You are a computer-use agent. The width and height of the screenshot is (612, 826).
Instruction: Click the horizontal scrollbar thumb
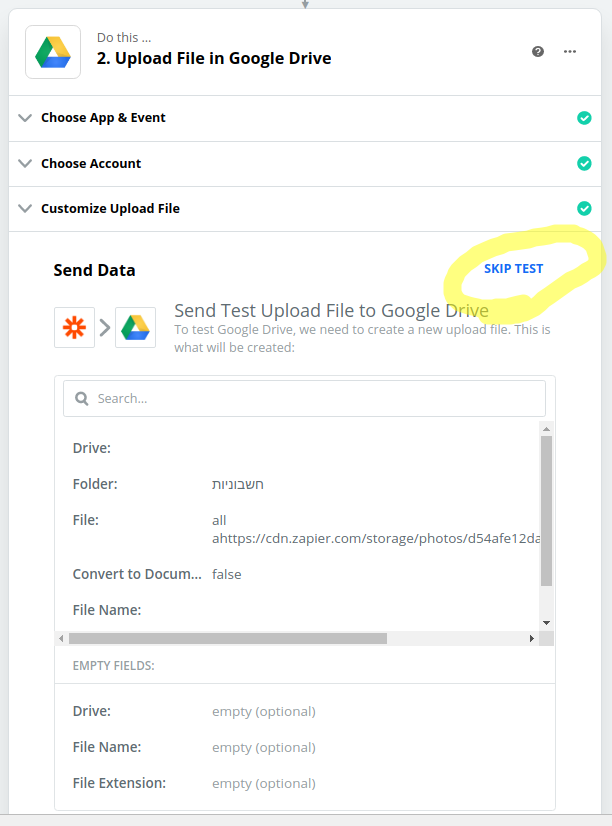228,638
